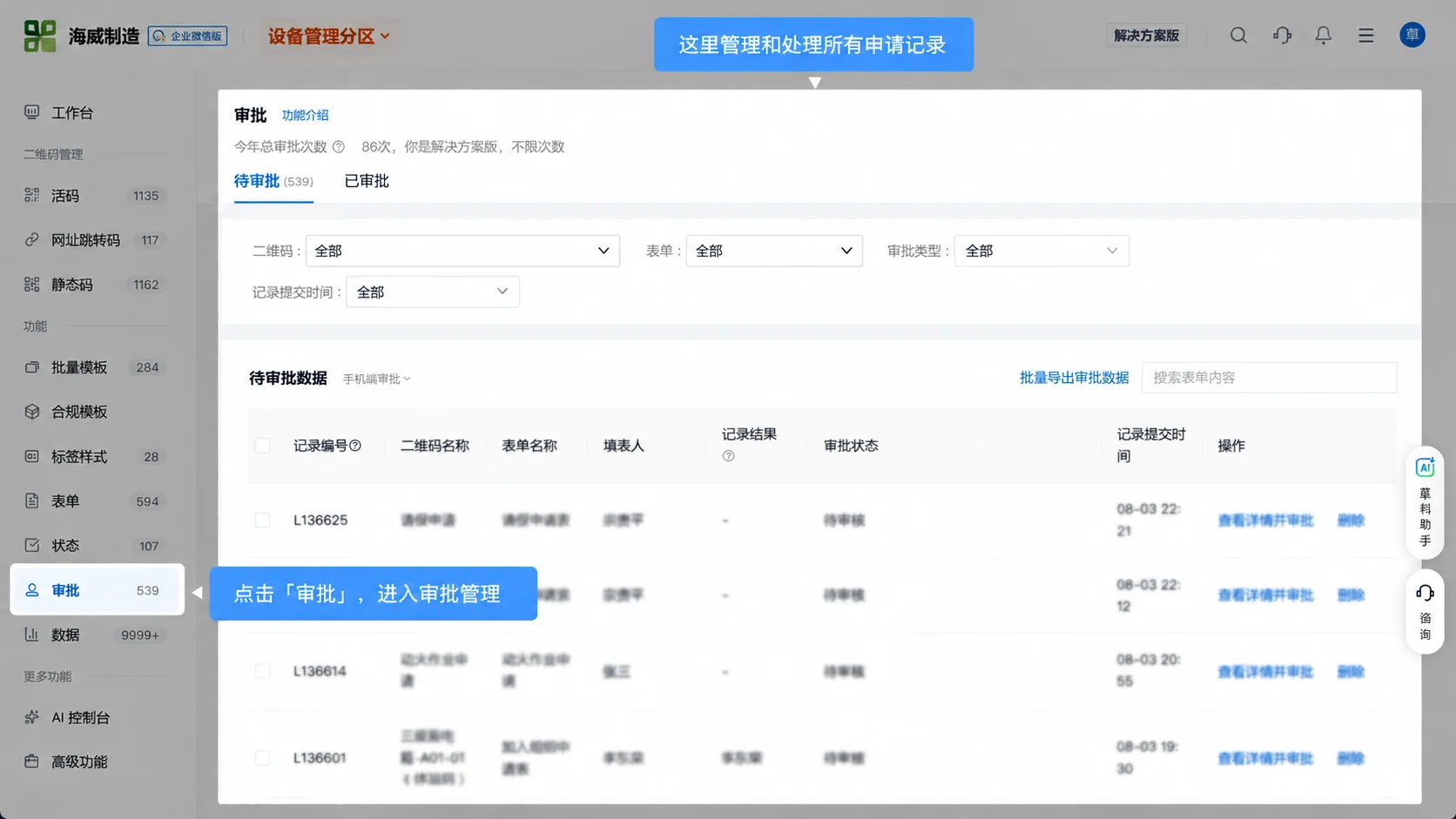
Task: Click the 1135 count badge beside 活码
Action: click(145, 196)
